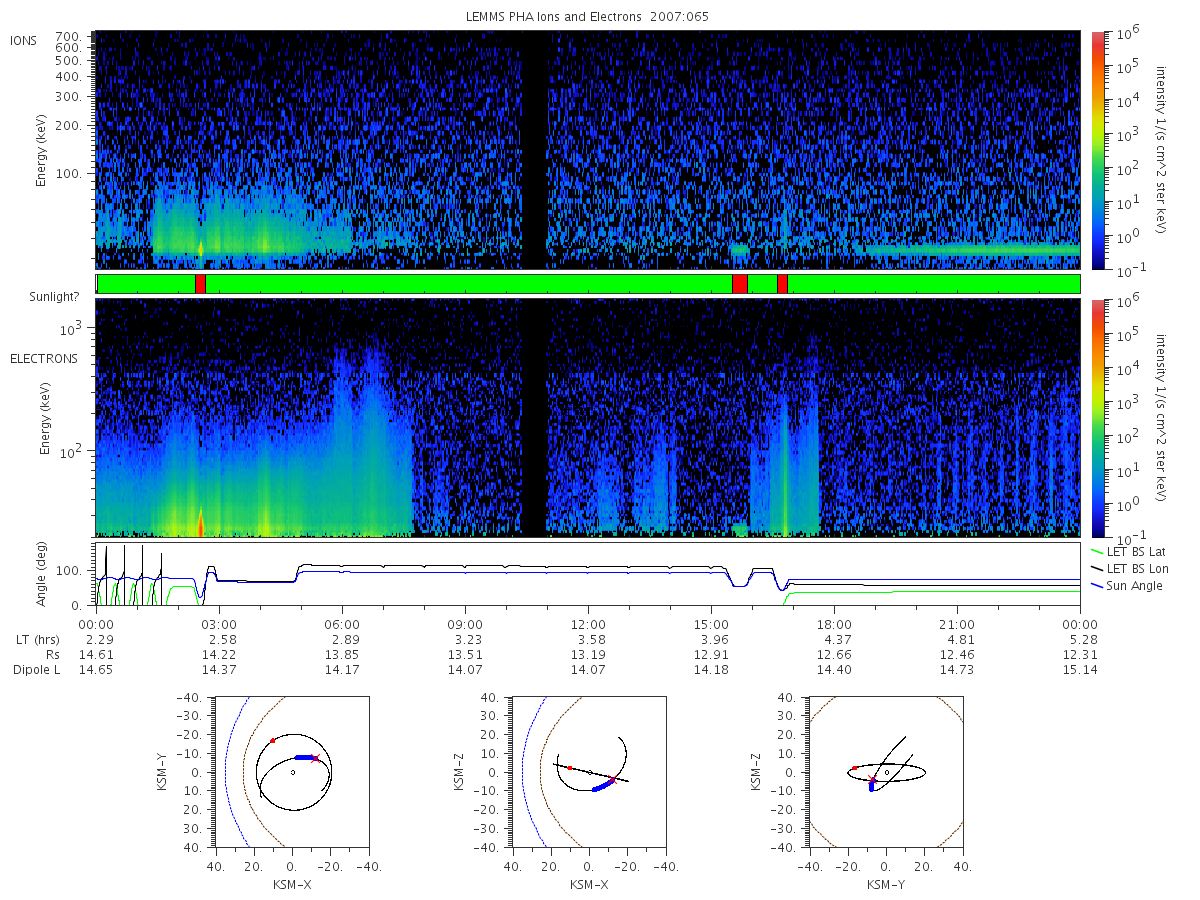This screenshot has width=1200, height=900.
Task: Click the Dipole L row label
Action: pyautogui.click(x=36, y=670)
